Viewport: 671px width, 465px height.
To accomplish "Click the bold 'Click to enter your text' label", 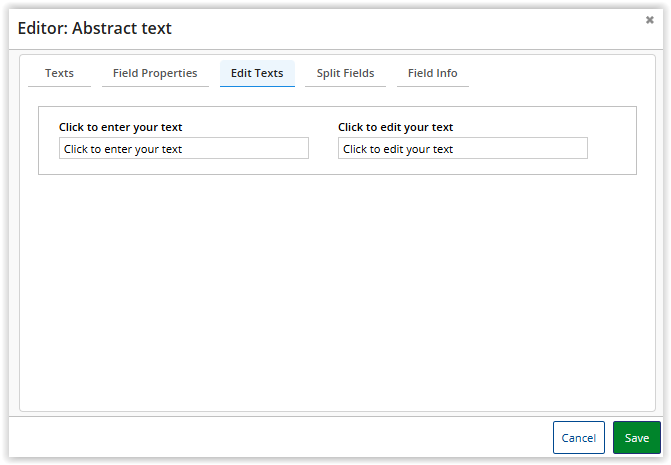I will [x=121, y=127].
